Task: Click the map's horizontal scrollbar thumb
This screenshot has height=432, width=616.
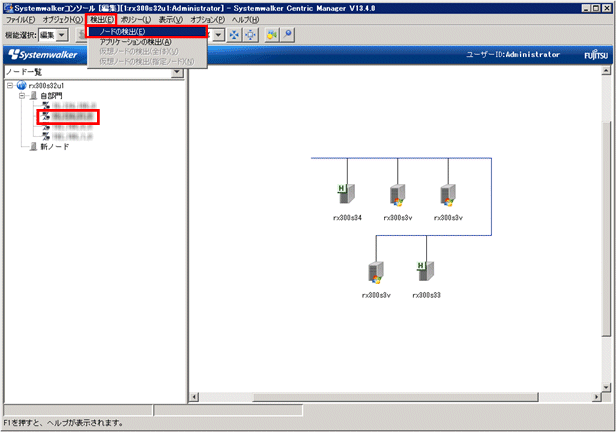Action: pos(395,397)
